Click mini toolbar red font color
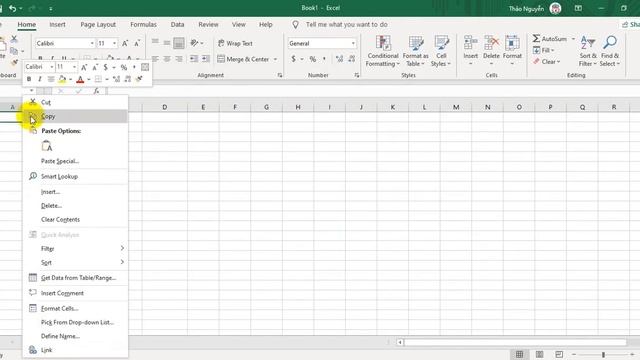 click(x=80, y=79)
